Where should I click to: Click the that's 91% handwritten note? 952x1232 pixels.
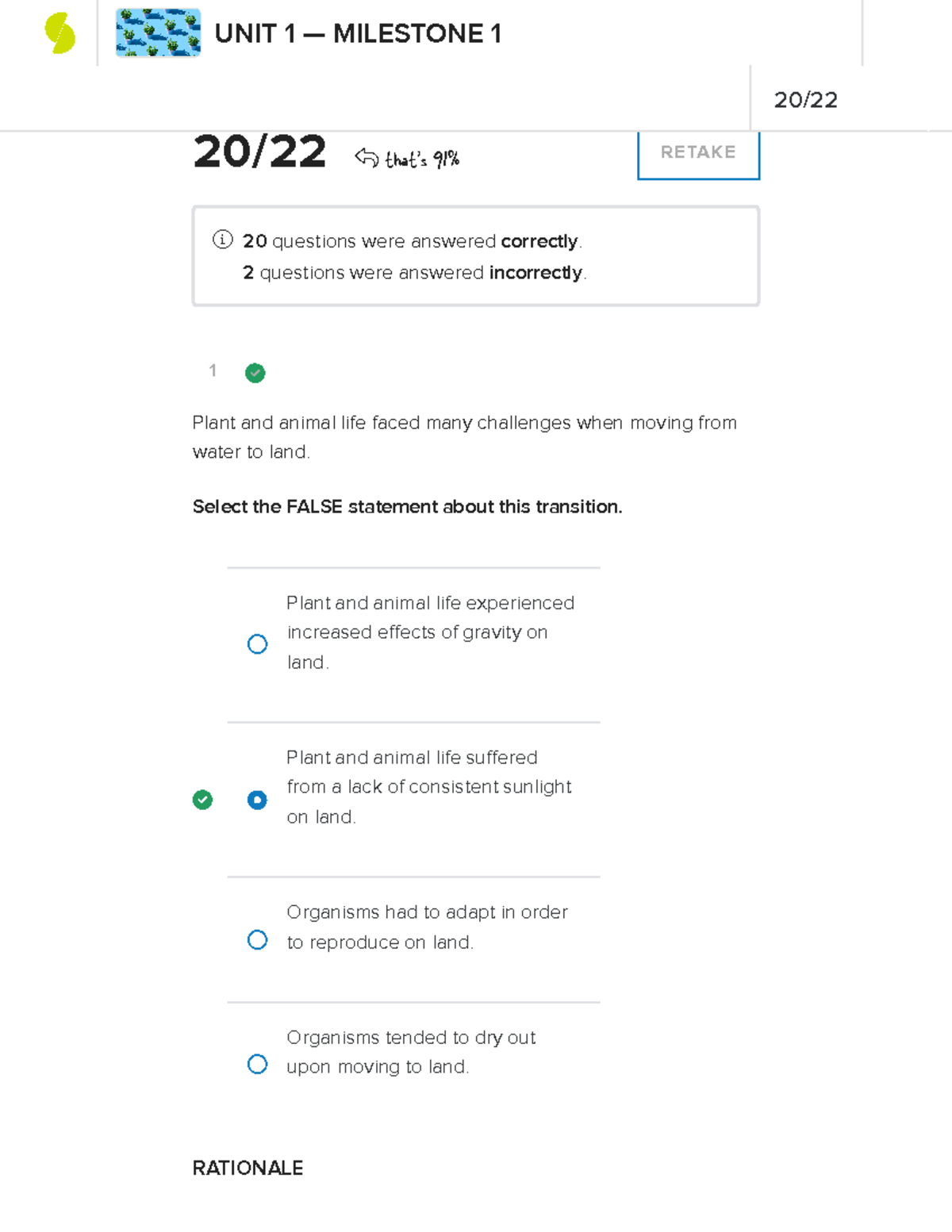click(x=422, y=159)
